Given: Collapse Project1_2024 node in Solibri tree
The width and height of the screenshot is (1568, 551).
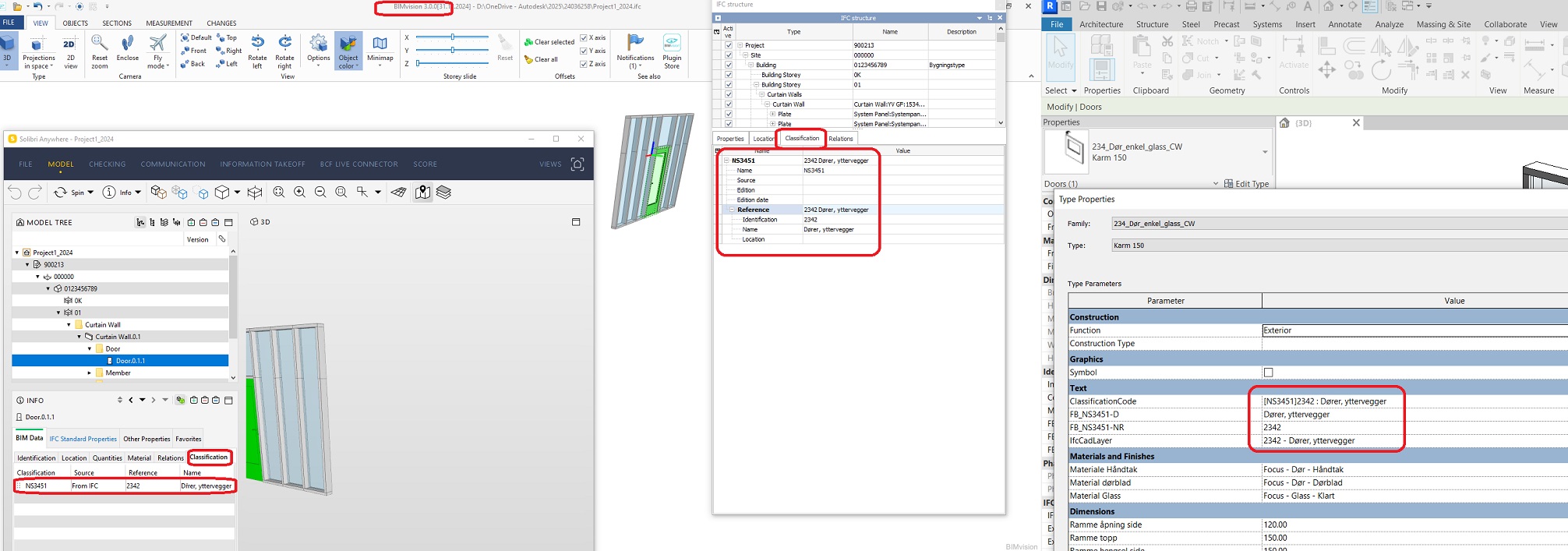Looking at the screenshot, I should coord(17,253).
